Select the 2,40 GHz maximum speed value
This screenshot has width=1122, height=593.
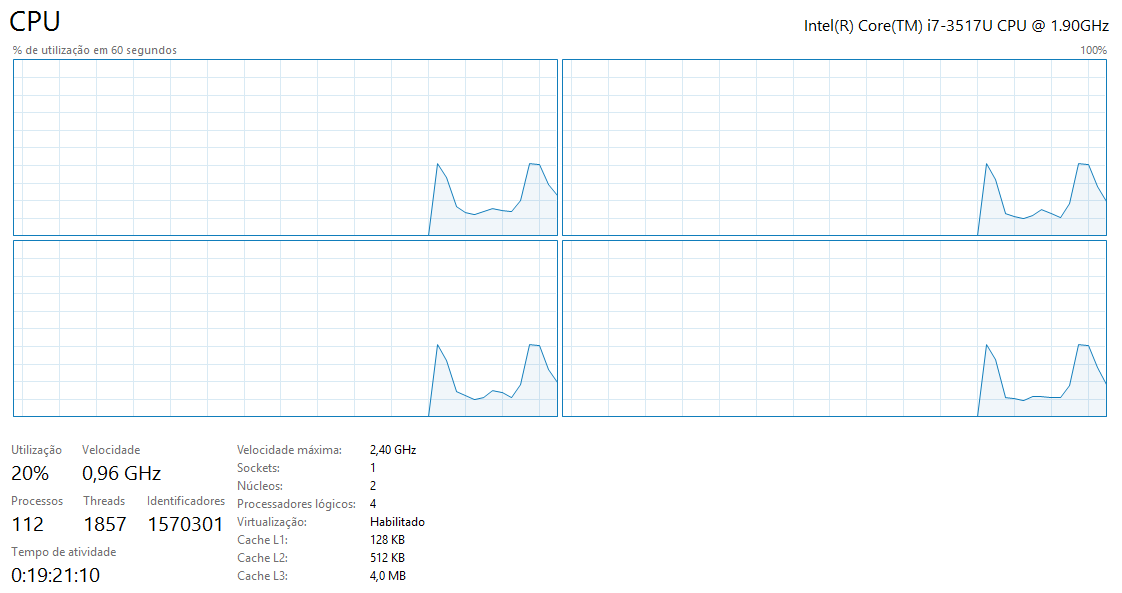click(393, 450)
